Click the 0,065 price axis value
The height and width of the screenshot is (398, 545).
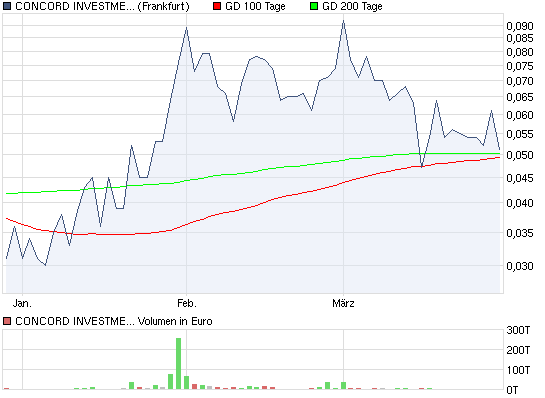point(520,97)
